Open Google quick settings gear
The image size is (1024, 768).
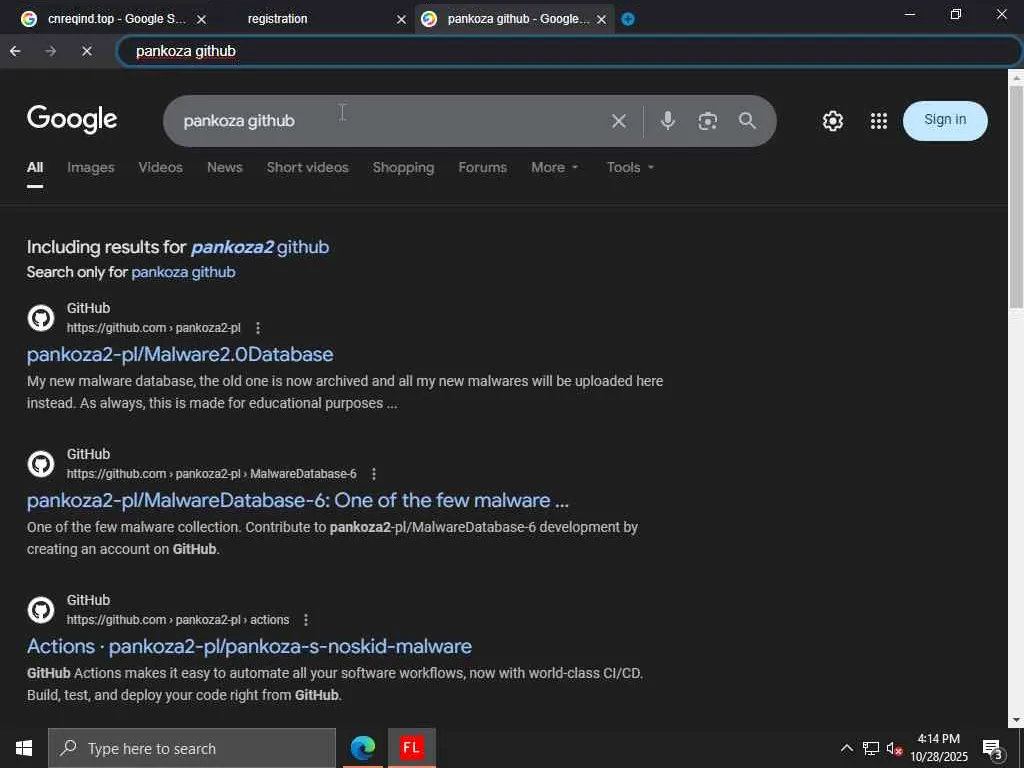pyautogui.click(x=833, y=121)
